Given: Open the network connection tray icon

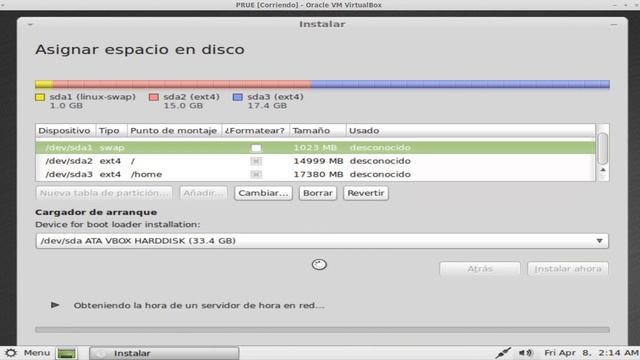Looking at the screenshot, I should (503, 353).
